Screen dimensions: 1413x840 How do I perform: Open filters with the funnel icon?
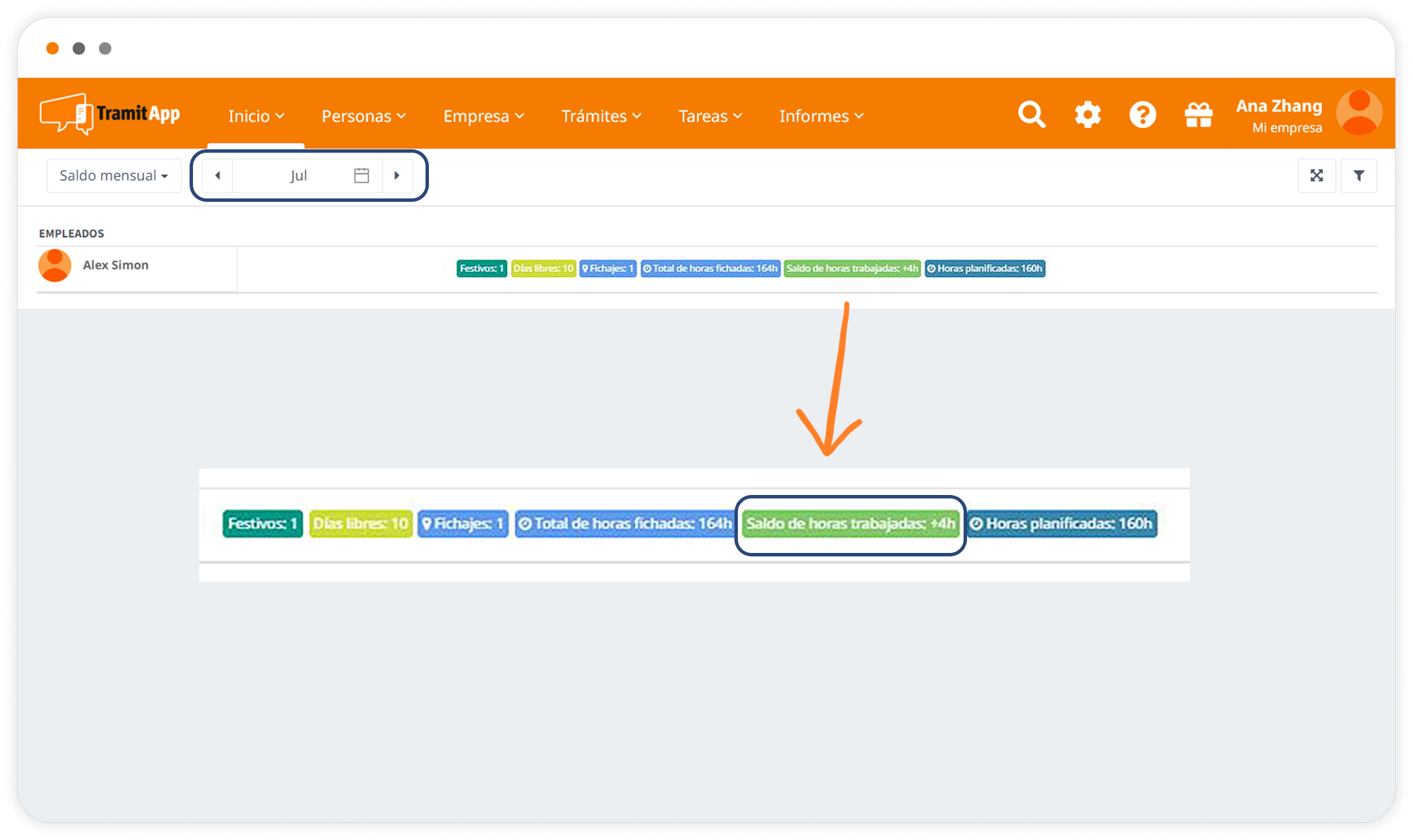(x=1358, y=176)
